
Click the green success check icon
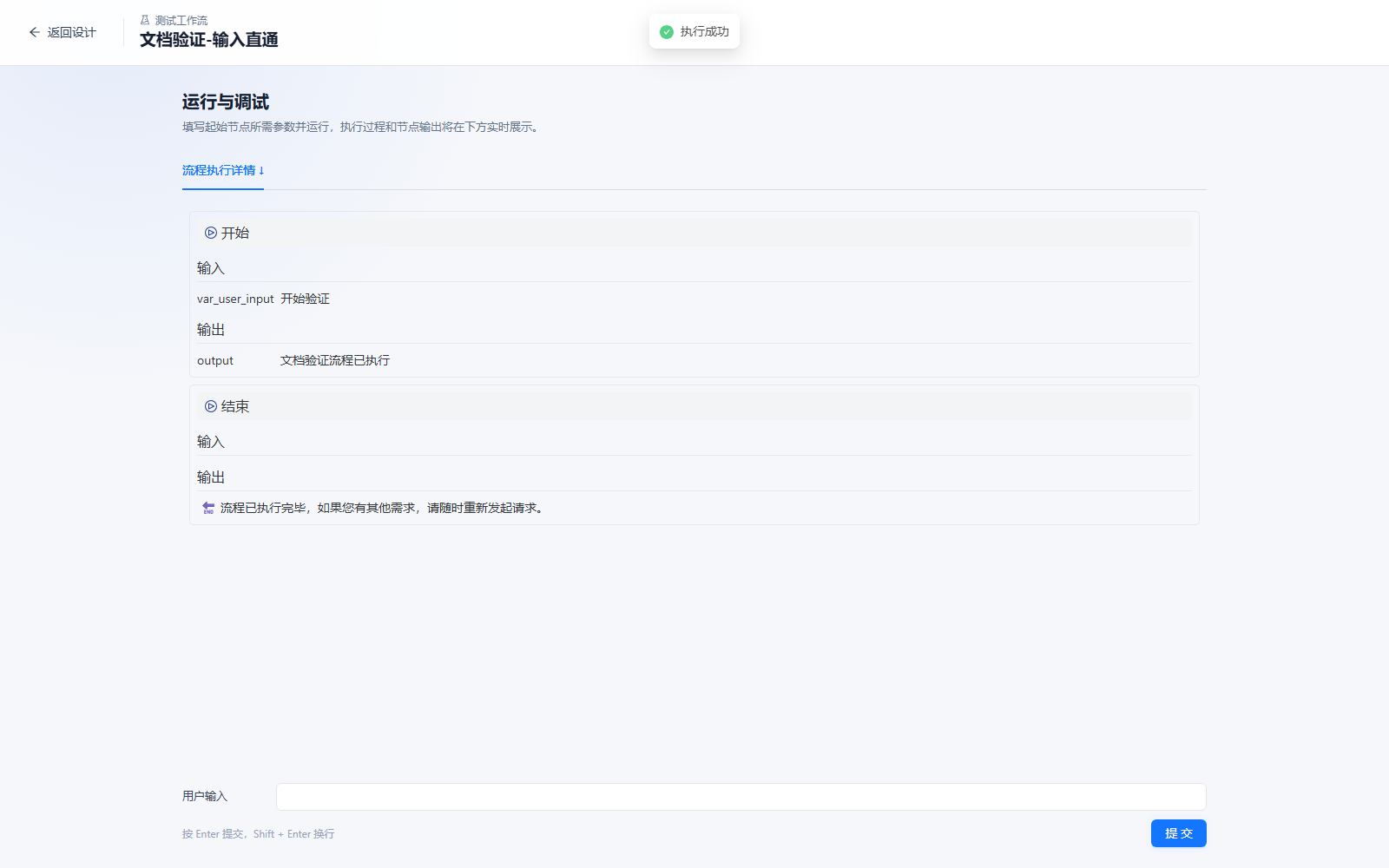pyautogui.click(x=667, y=32)
